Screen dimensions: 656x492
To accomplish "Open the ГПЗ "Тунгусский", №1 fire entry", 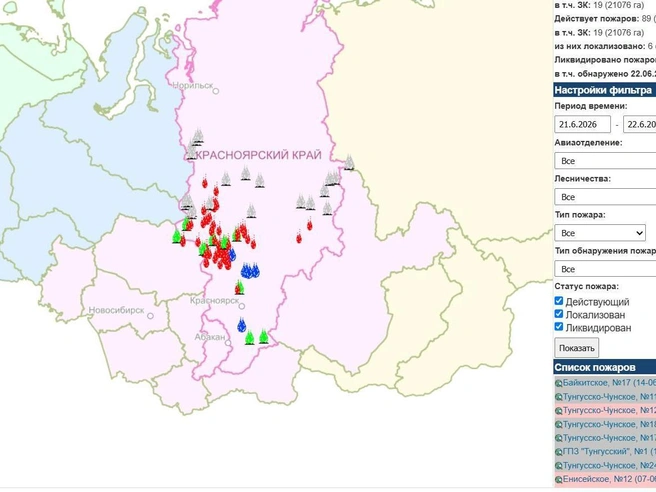I will (609, 452).
